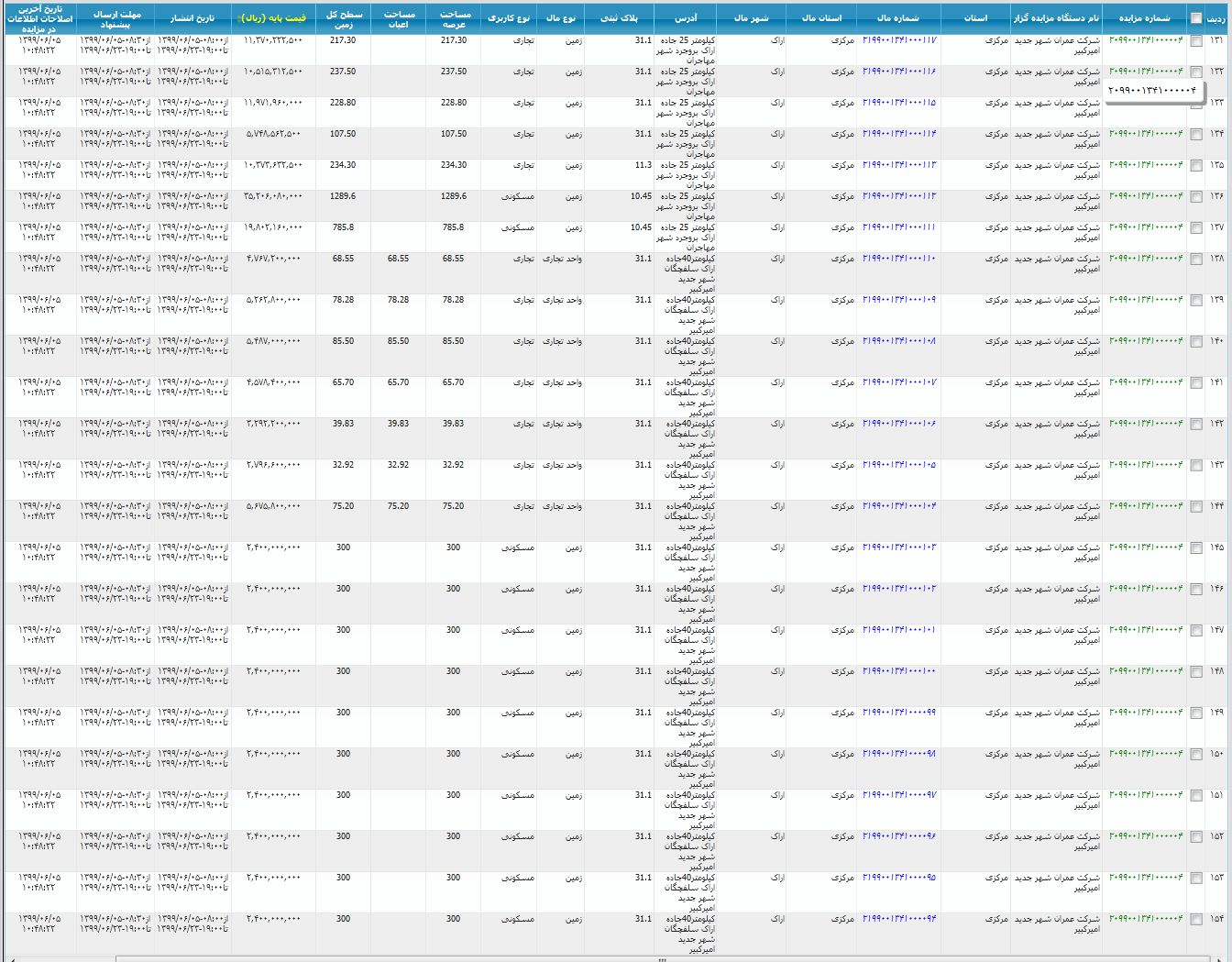Sort the table by آدرس header

click(x=686, y=18)
